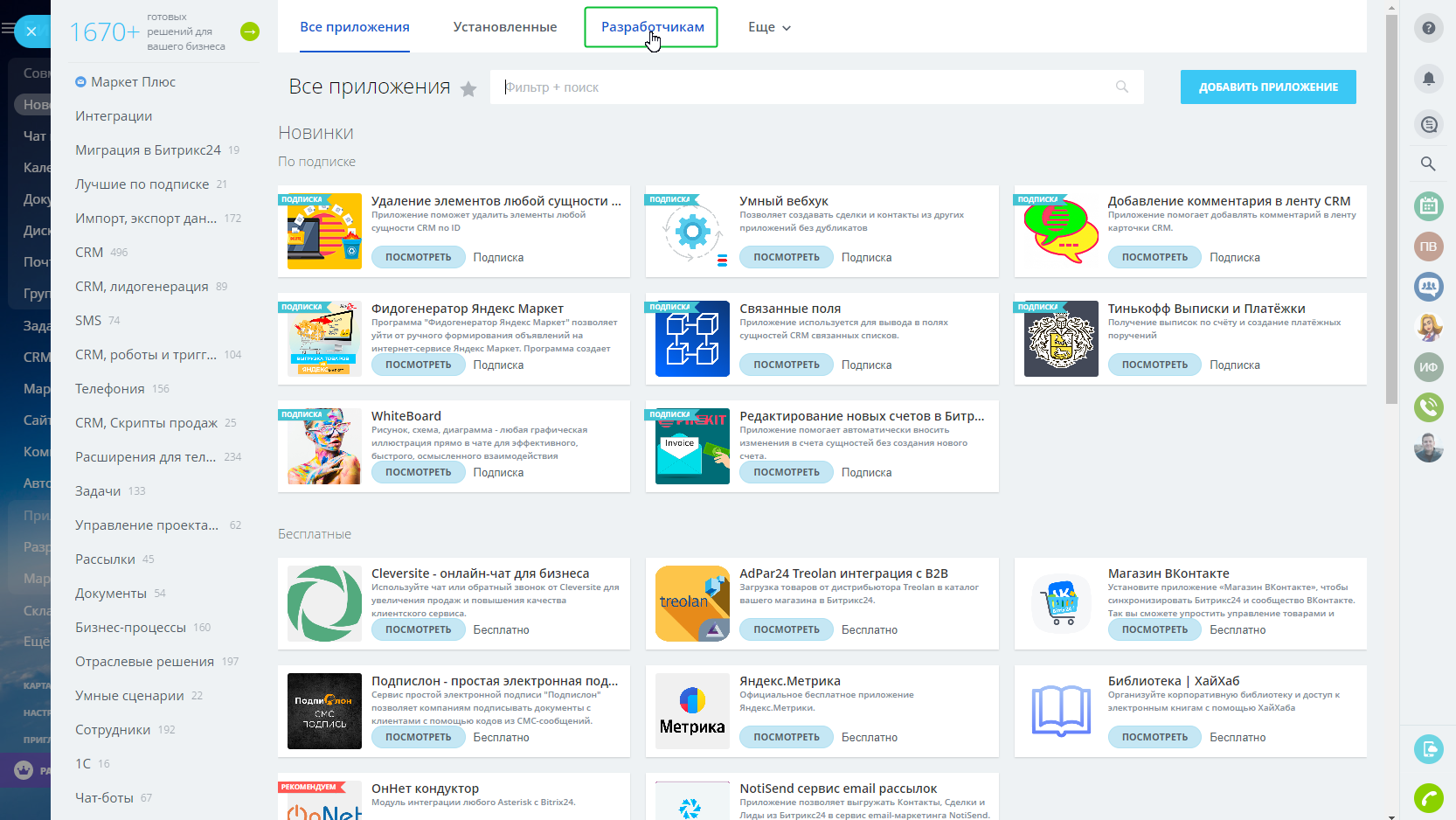The image size is (1456, 820).
Task: Click ПОСМОТРЕТЬ for Добавление комментария в ленту CRM
Action: click(1154, 257)
